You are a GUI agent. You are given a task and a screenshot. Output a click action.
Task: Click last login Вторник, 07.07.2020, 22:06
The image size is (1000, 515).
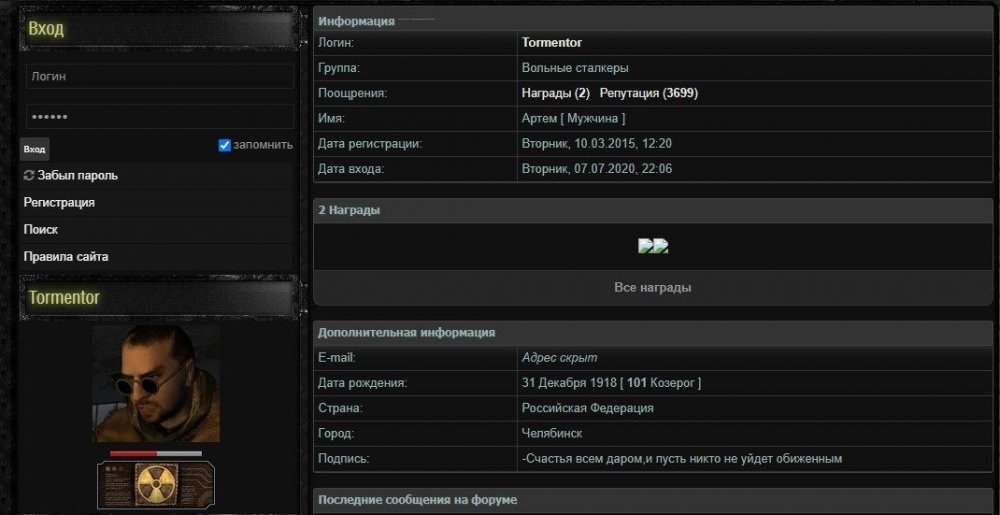596,169
